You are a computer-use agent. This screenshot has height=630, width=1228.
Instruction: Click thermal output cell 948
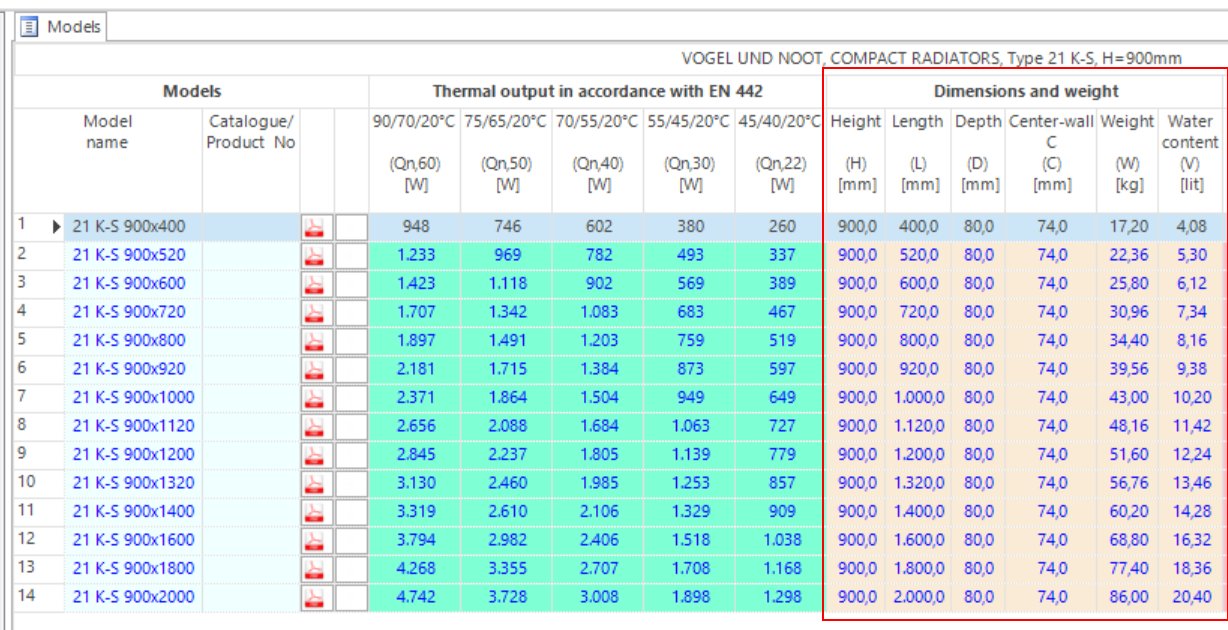(414, 227)
